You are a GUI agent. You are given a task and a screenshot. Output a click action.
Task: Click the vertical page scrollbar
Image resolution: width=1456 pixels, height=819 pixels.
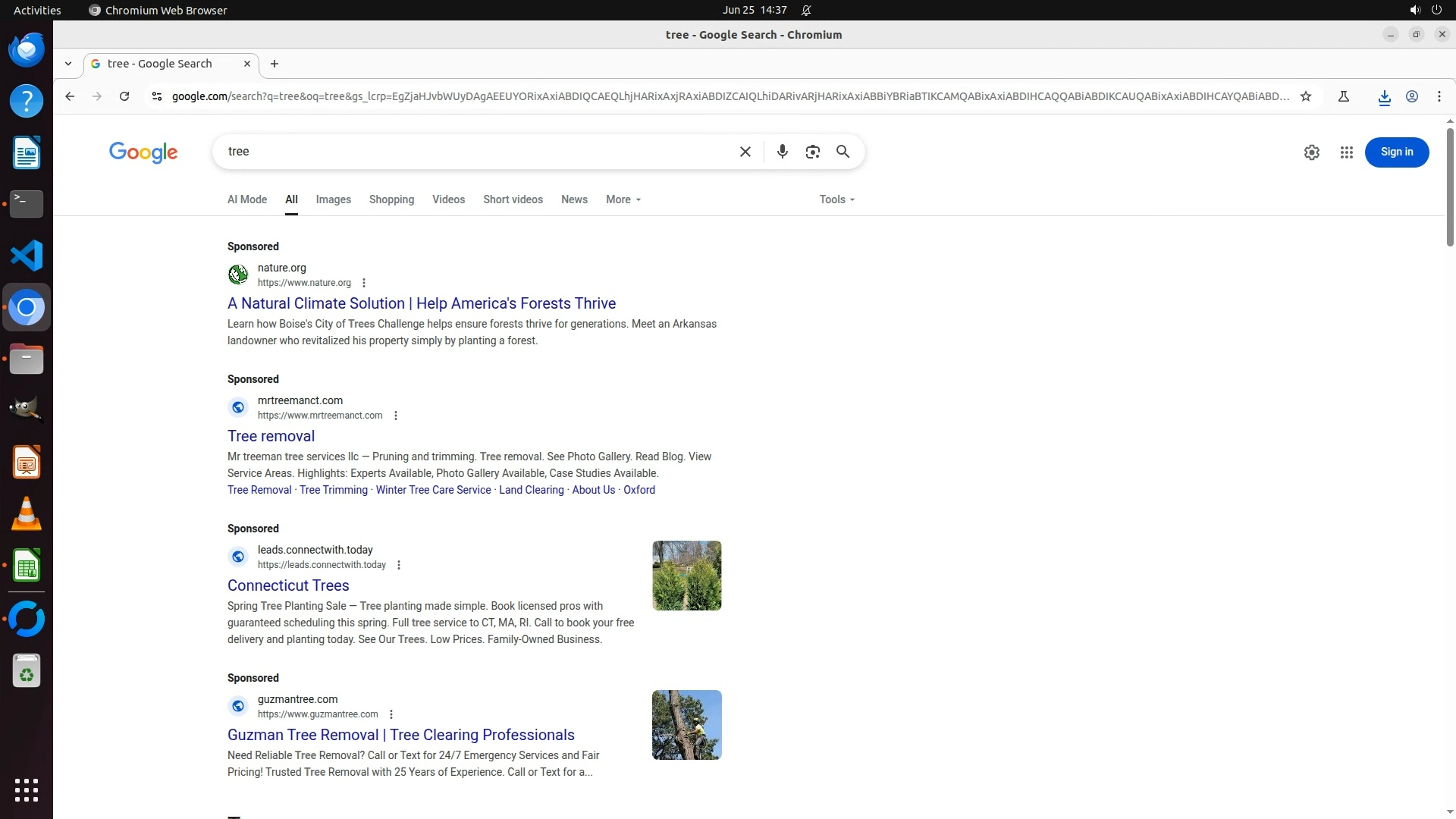[1449, 187]
